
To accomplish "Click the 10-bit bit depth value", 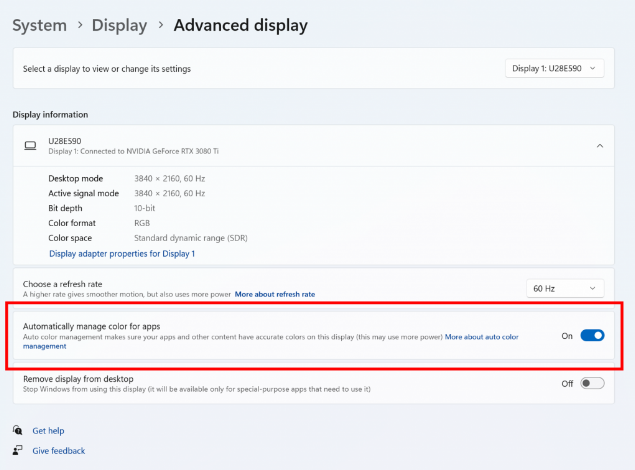I will point(146,208).
